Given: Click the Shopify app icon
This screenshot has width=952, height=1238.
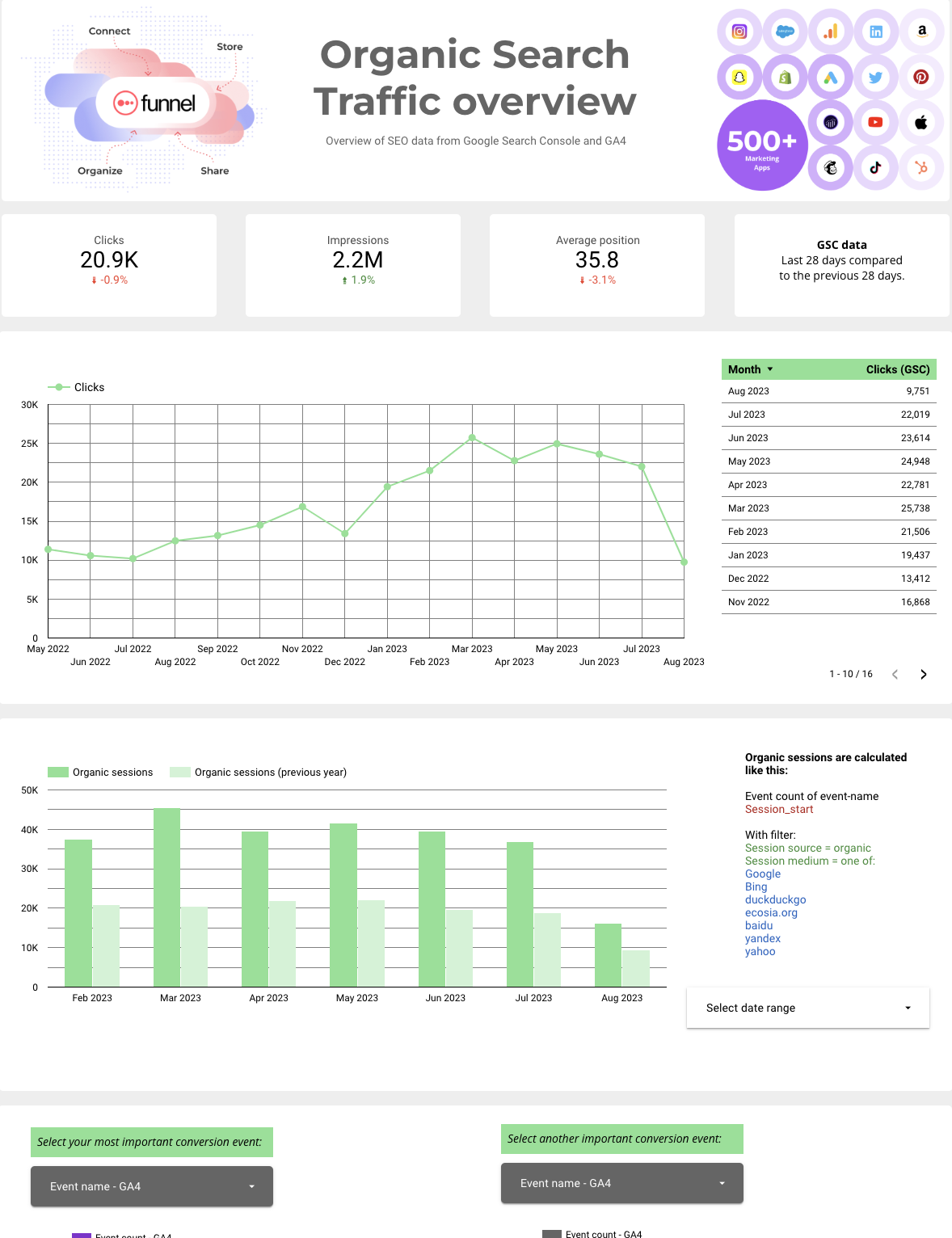Looking at the screenshot, I should click(x=784, y=78).
